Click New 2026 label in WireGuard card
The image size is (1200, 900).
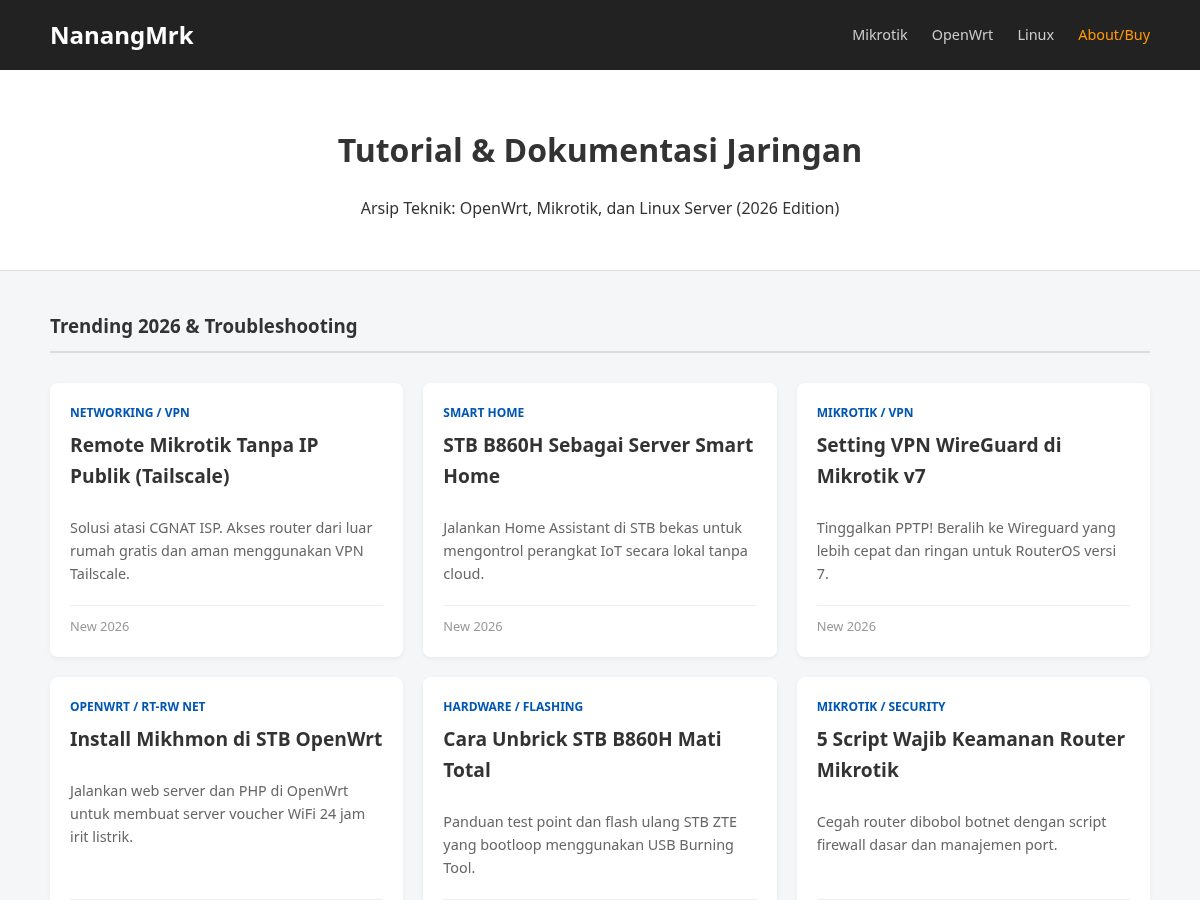[846, 626]
